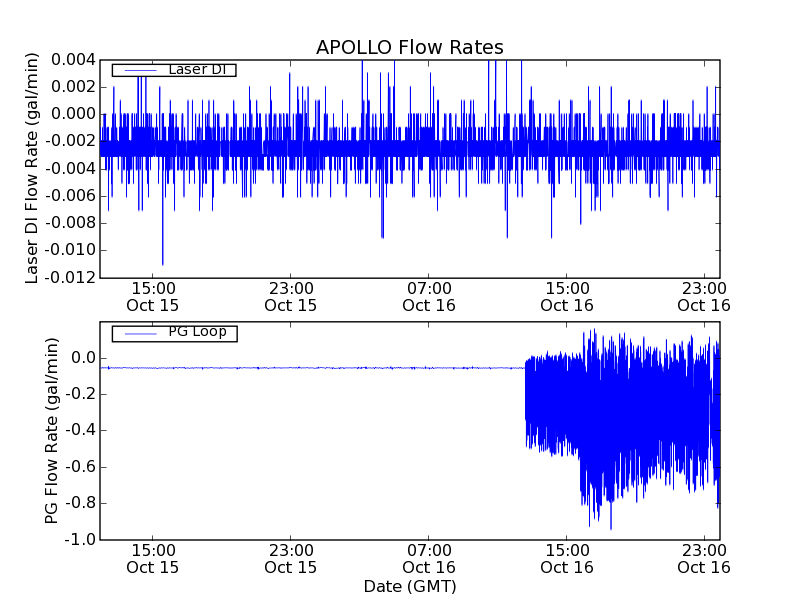Click the Date (GMT) axis label
800x600 pixels.
click(410, 586)
